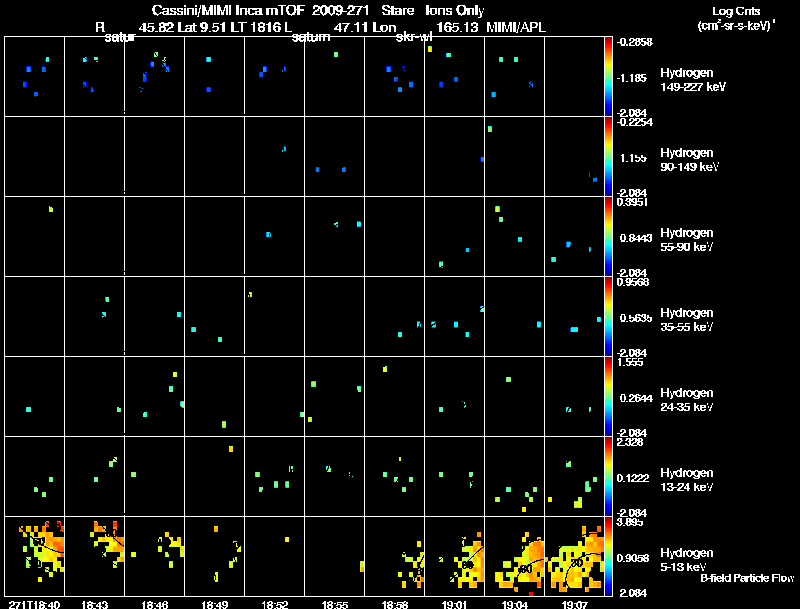Click the '47.11' L-shell value in the header
The width and height of the screenshot is (800, 609).
[351, 27]
